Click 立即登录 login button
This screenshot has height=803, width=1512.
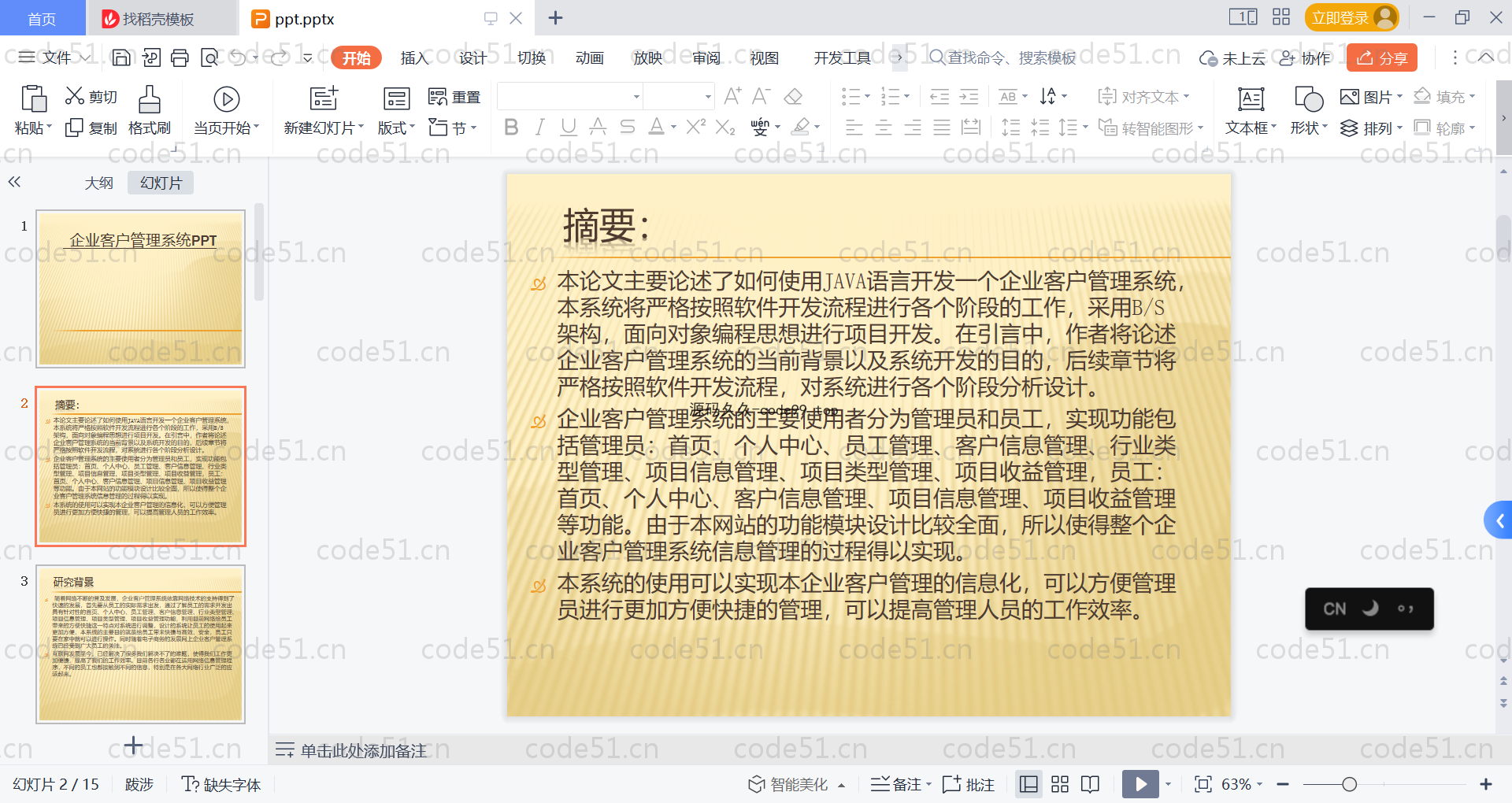(x=1352, y=17)
